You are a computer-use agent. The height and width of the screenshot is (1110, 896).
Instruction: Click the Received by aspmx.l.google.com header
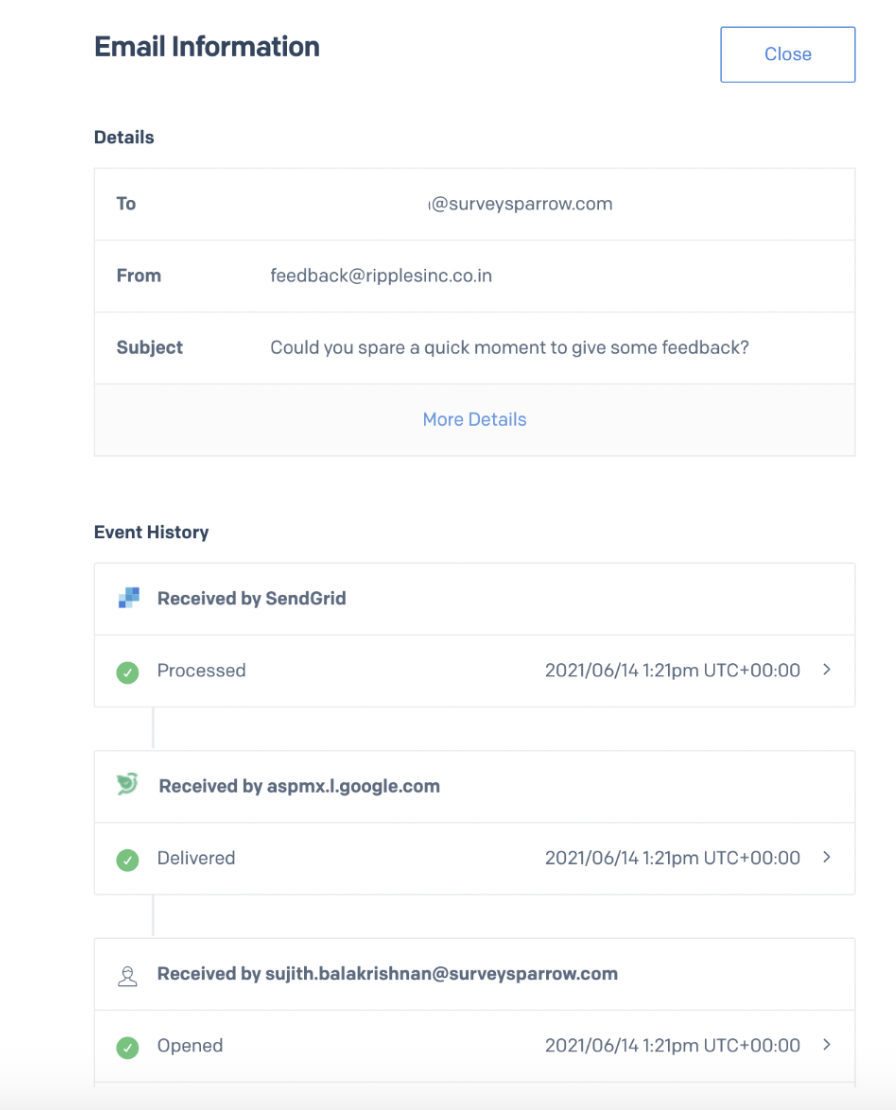299,786
